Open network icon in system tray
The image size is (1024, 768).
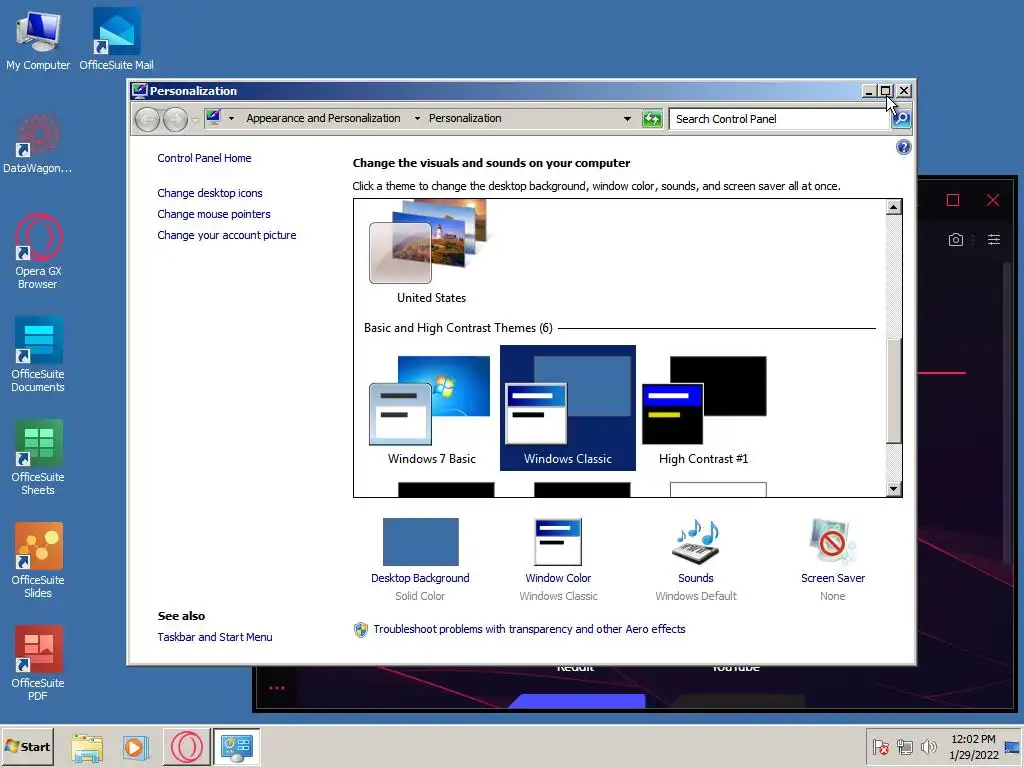[904, 747]
